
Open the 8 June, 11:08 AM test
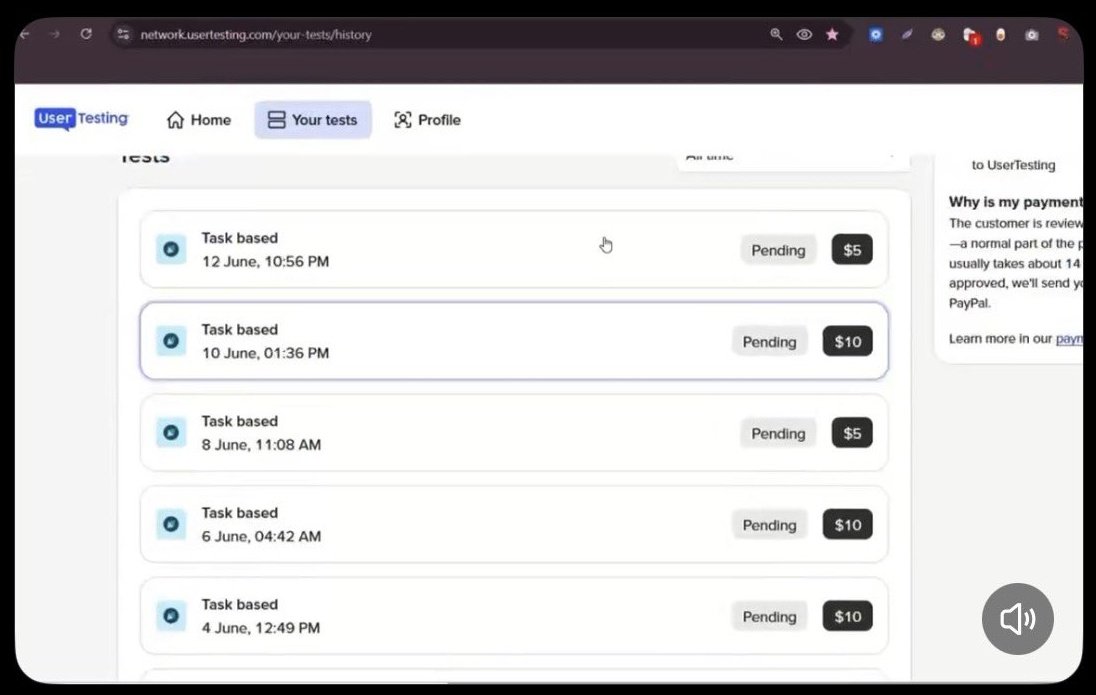point(514,433)
